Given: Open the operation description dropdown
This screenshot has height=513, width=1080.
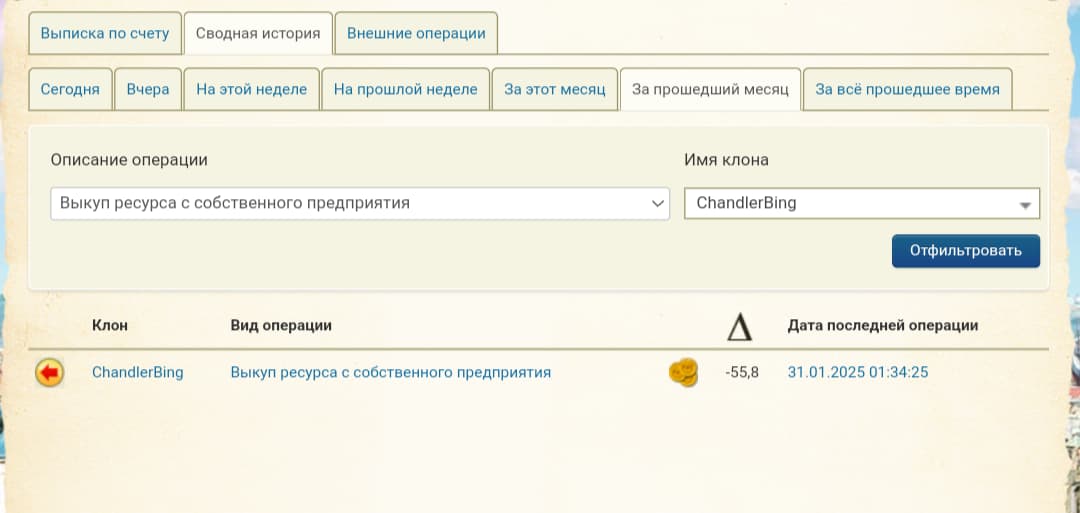Looking at the screenshot, I should pyautogui.click(x=360, y=203).
